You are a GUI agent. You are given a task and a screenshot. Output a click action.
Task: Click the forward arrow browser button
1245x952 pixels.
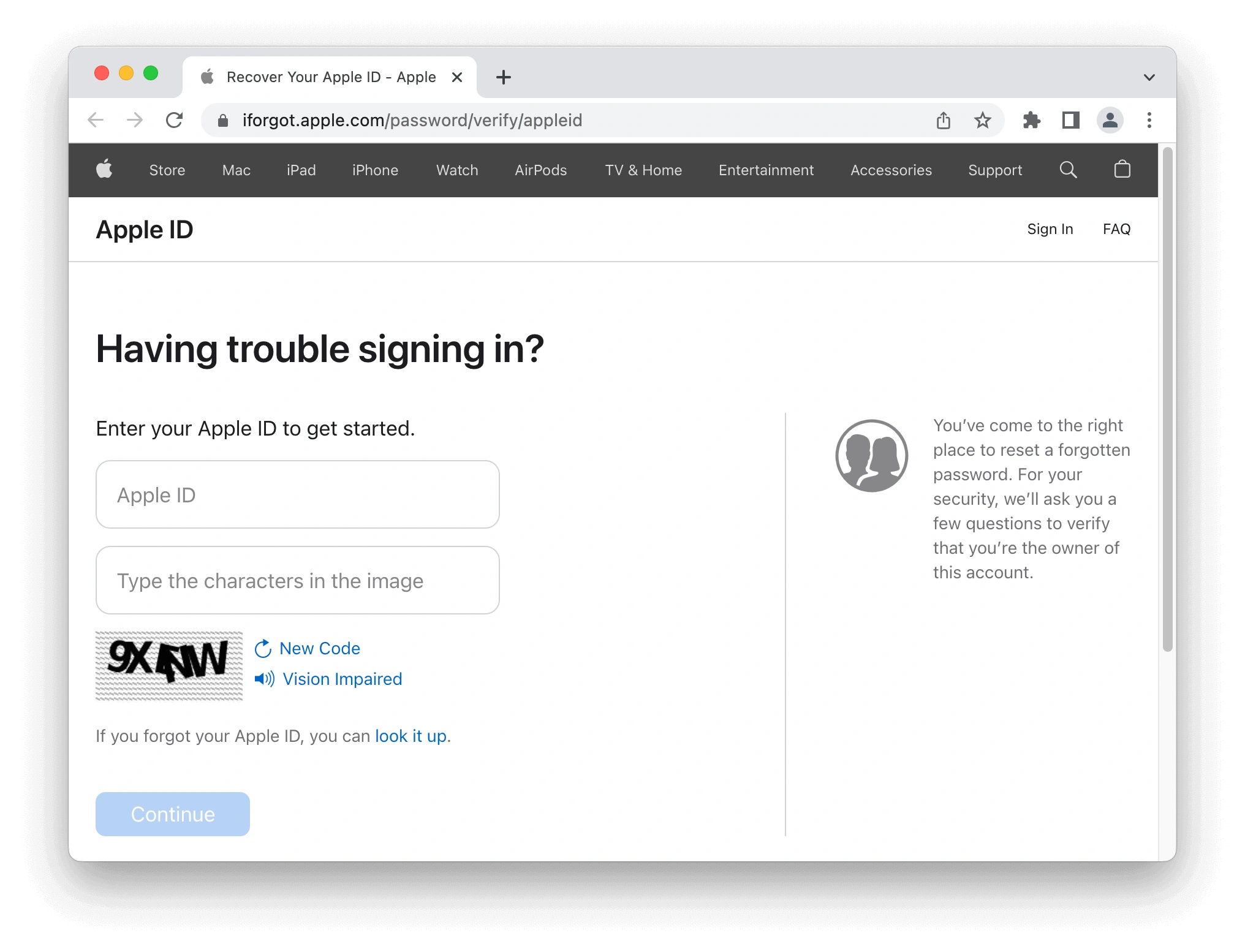134,120
